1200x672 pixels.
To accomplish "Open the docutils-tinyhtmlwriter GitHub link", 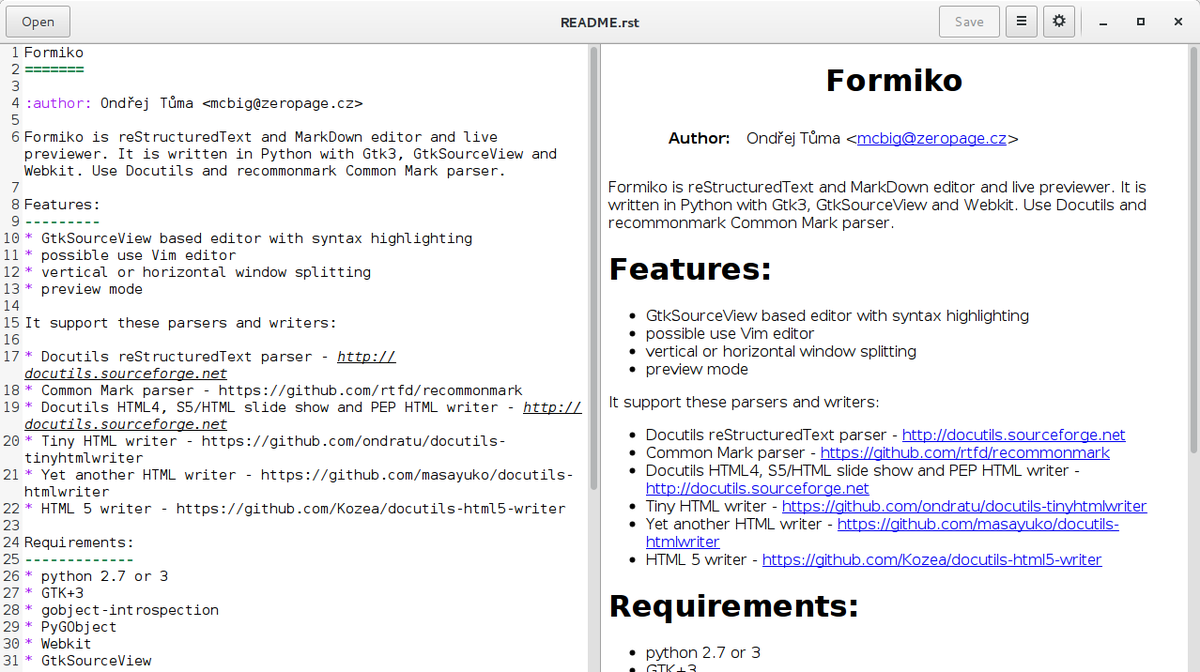I will (964, 506).
